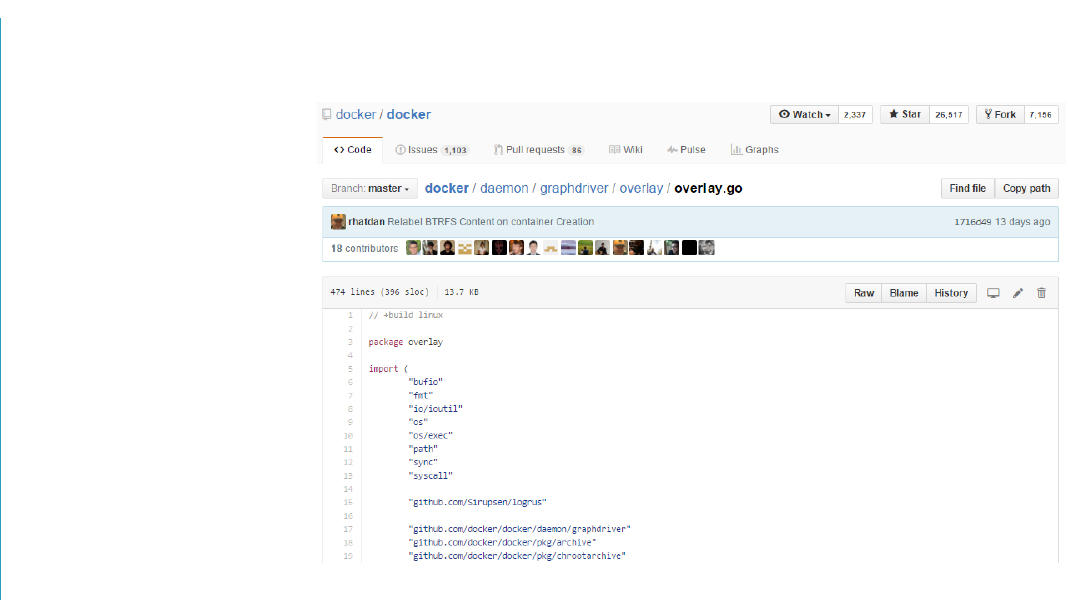Click docker/pkg/archive import line
This screenshot has width=1068, height=600.
pyautogui.click(x=503, y=543)
